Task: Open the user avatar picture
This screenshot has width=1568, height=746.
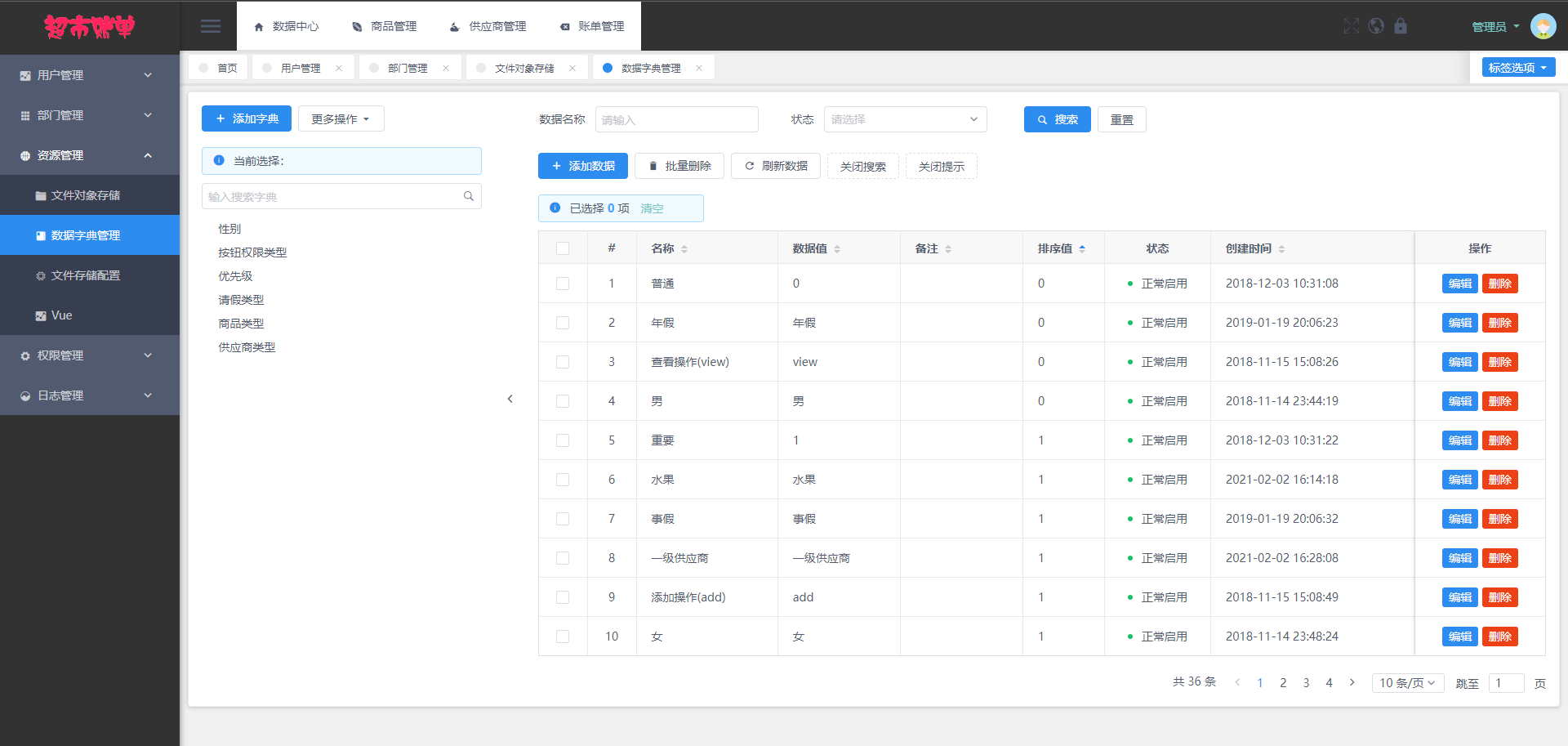Action: [x=1543, y=26]
